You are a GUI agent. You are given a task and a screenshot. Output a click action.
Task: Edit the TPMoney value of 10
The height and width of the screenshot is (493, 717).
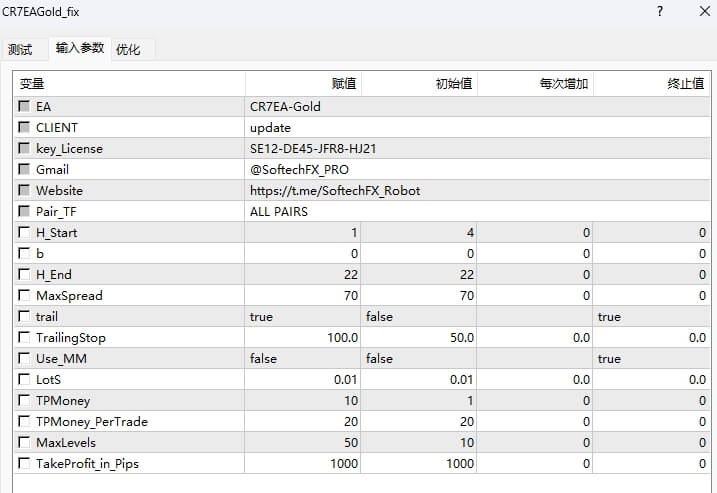[302, 401]
